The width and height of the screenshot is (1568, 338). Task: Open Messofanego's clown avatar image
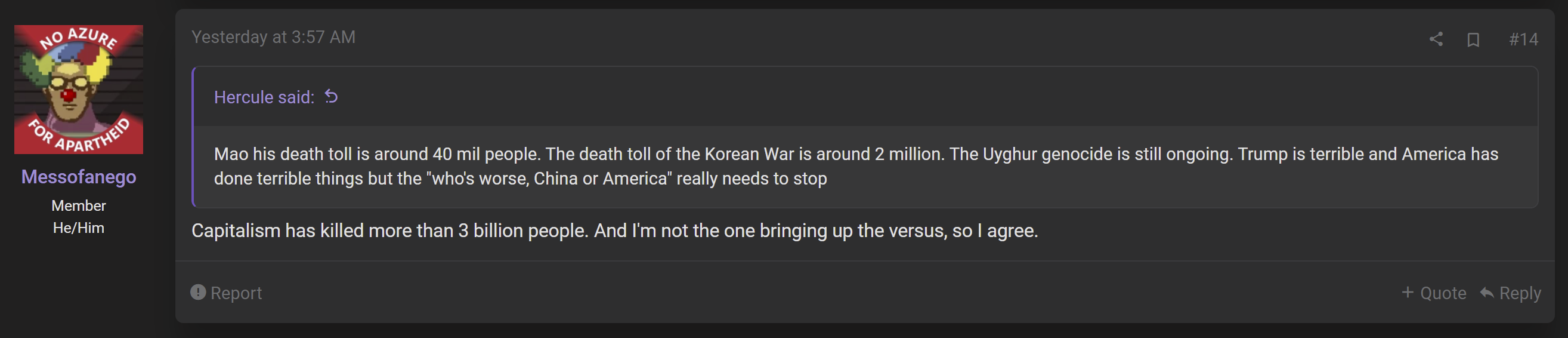point(79,90)
